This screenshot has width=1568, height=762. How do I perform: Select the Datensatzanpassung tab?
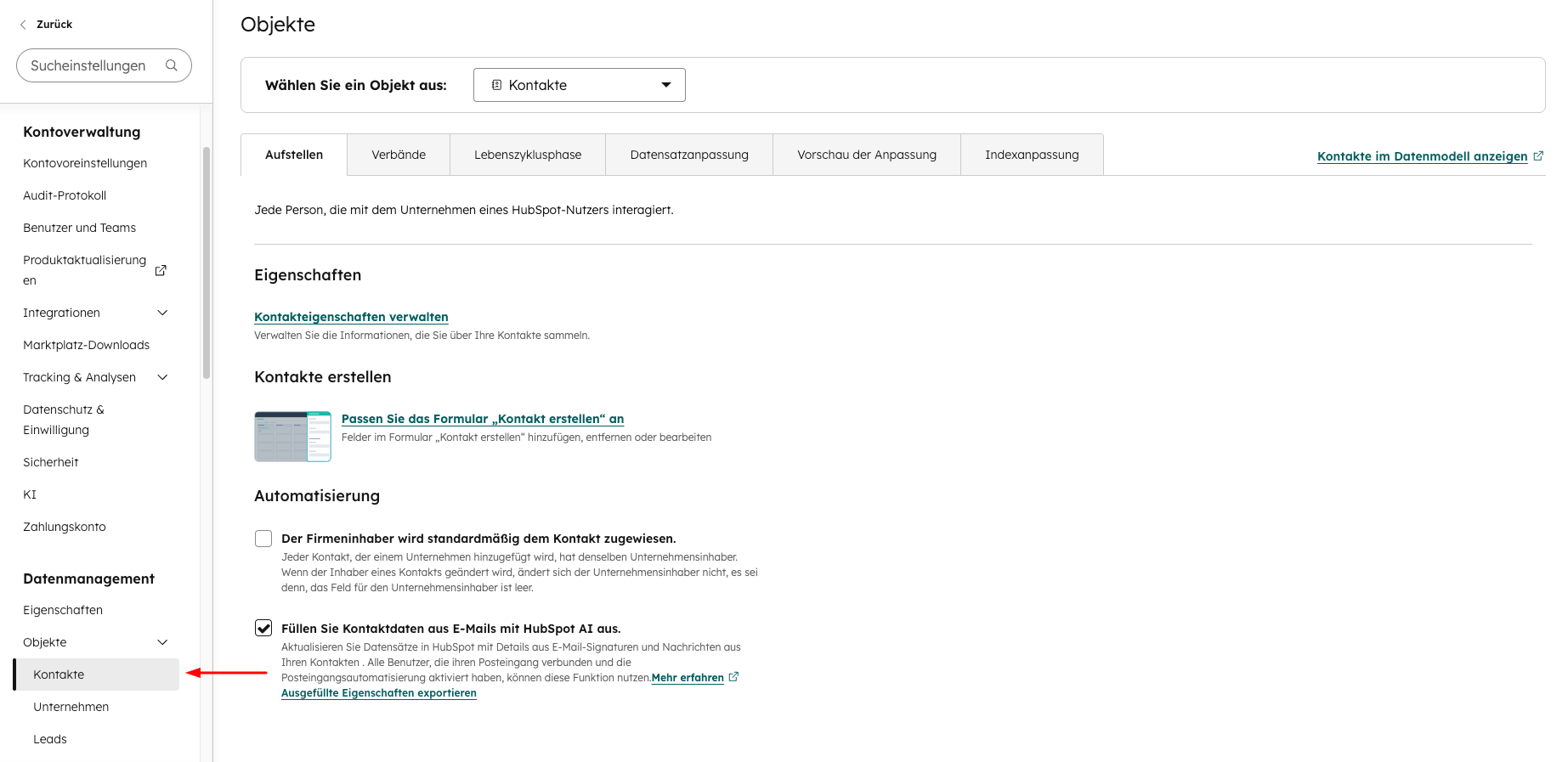point(689,155)
